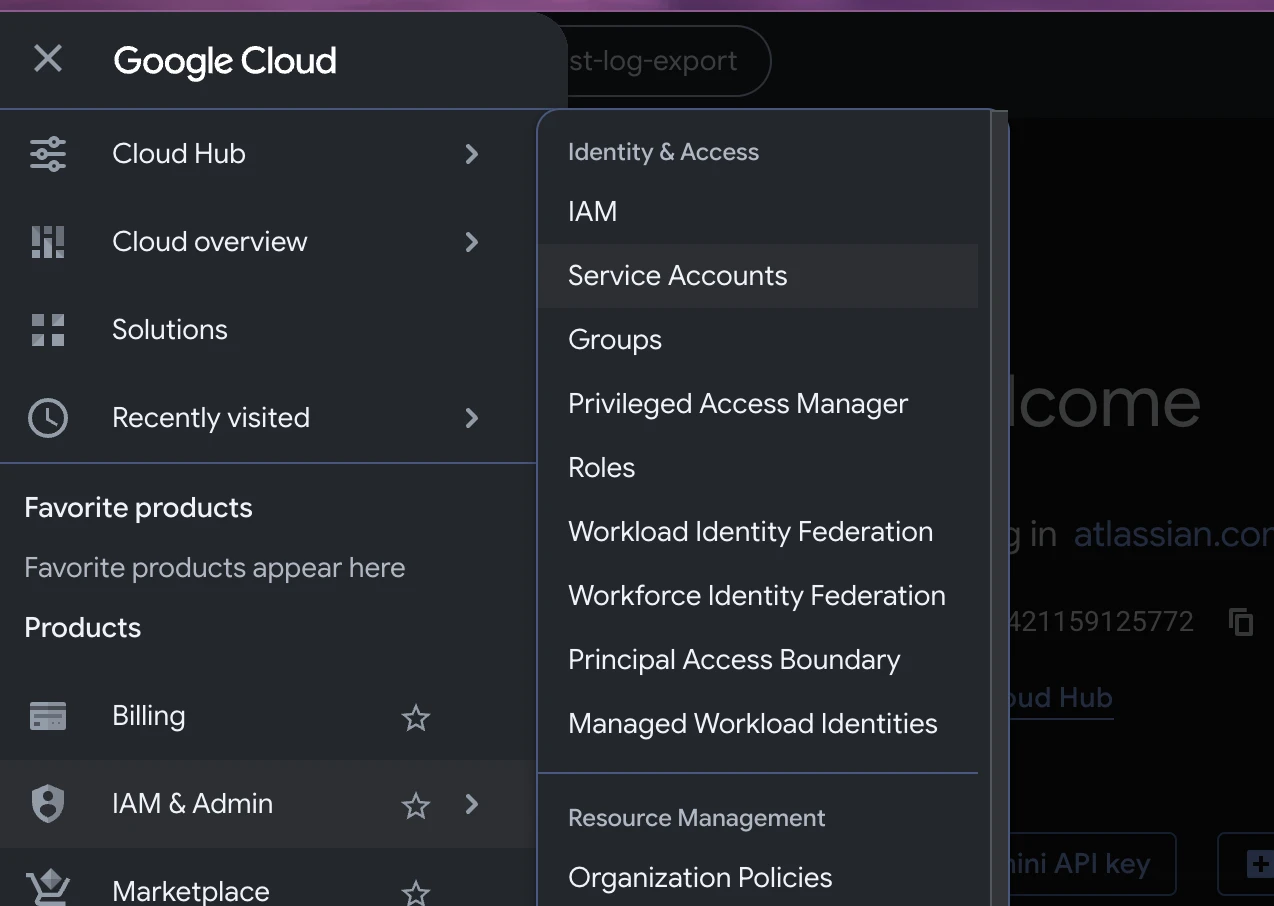Screen dimensions: 1274x906
Task: Click the Google Cloud logo
Action: 225,62
